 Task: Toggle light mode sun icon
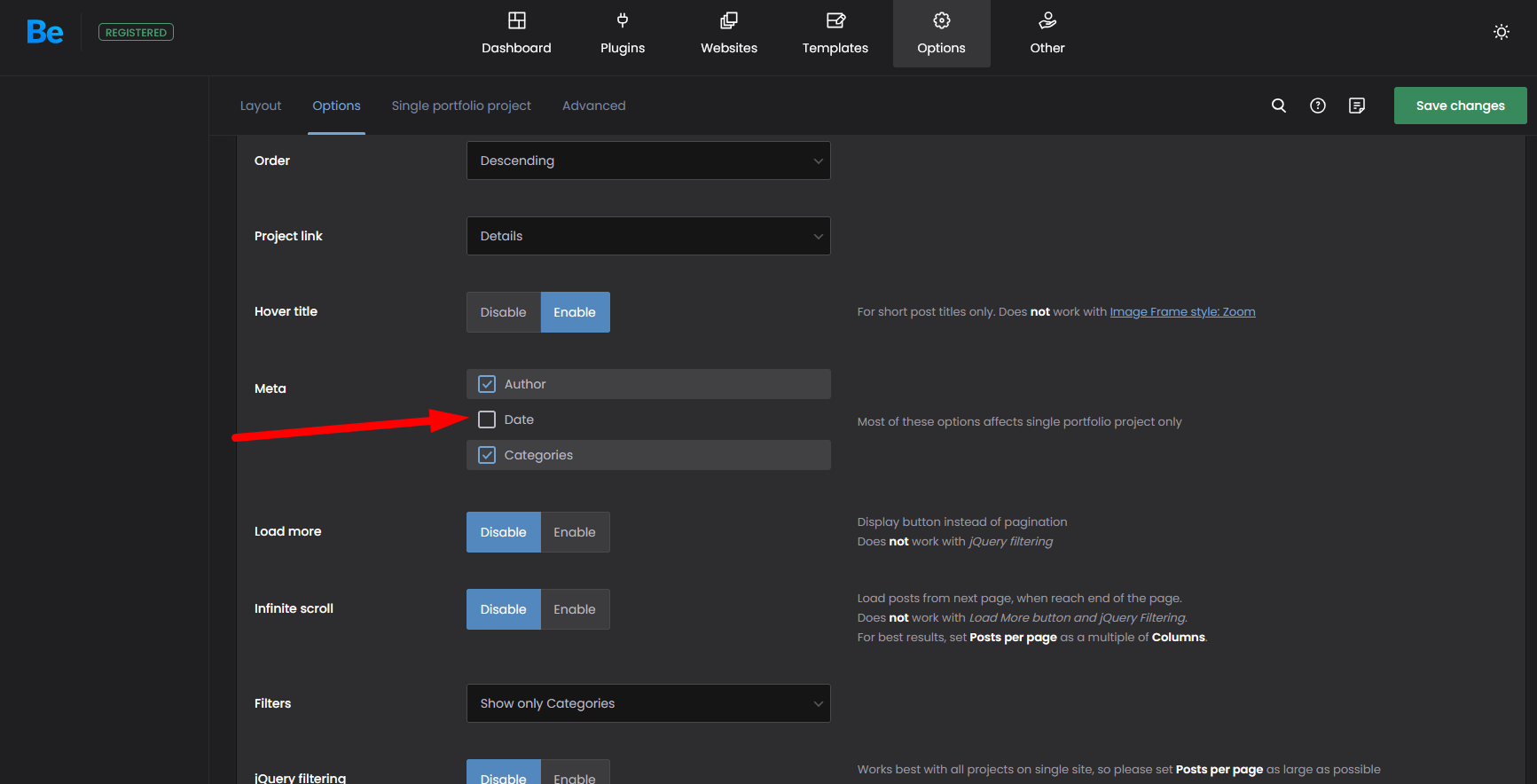coord(1502,32)
